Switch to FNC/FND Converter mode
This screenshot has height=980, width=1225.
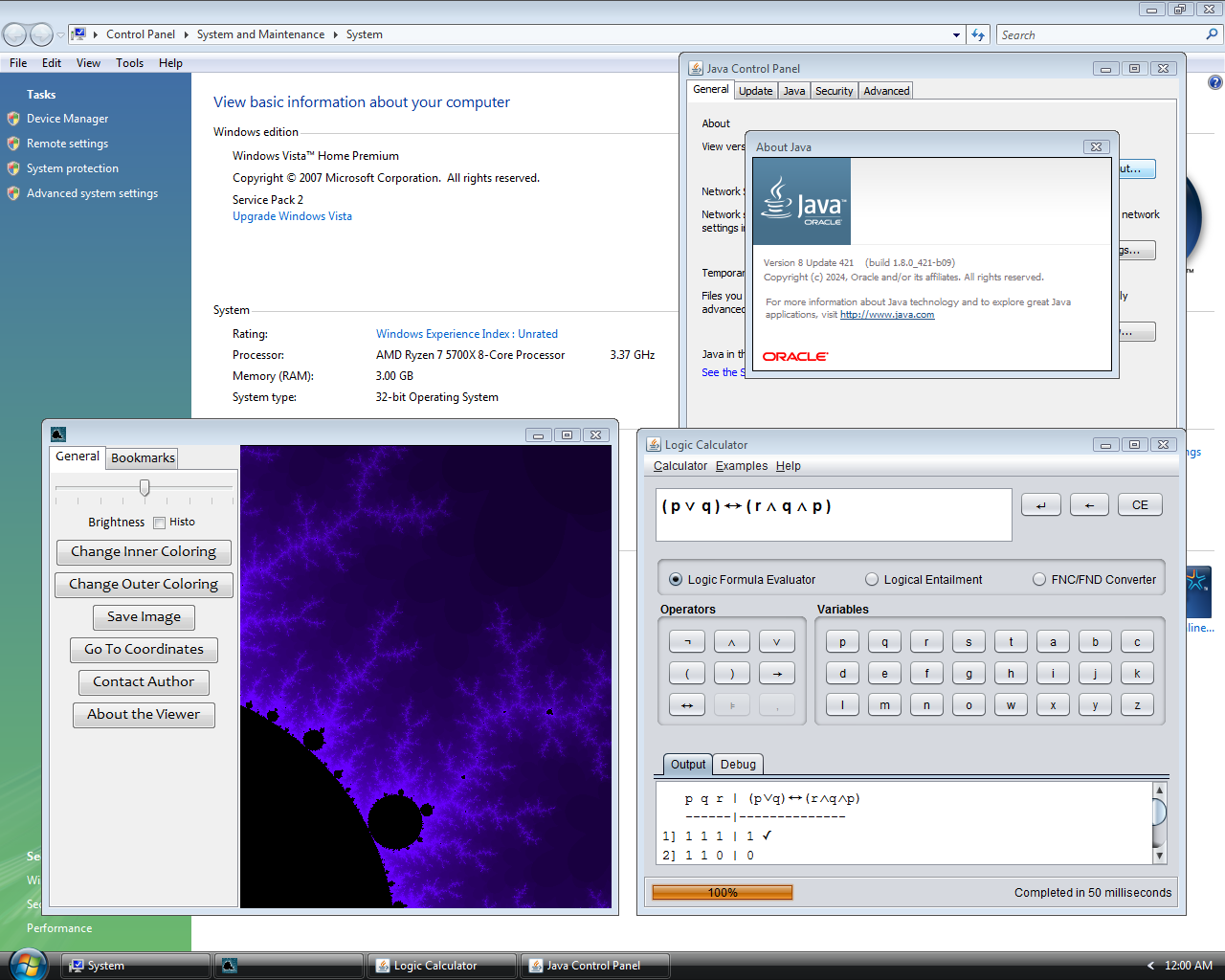coord(1037,578)
